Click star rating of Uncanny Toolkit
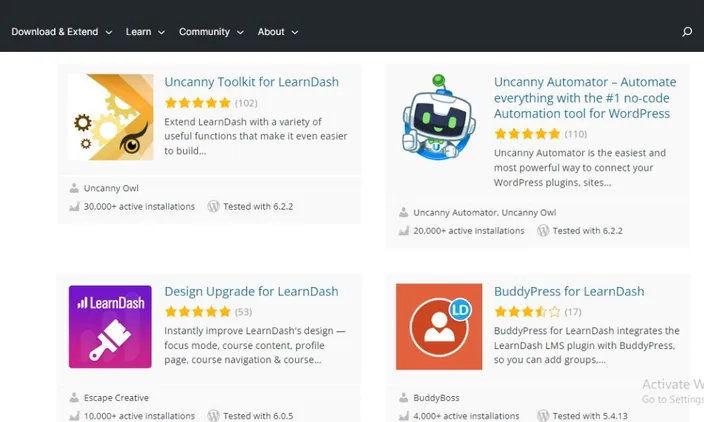The height and width of the screenshot is (422, 704). pyautogui.click(x=198, y=103)
